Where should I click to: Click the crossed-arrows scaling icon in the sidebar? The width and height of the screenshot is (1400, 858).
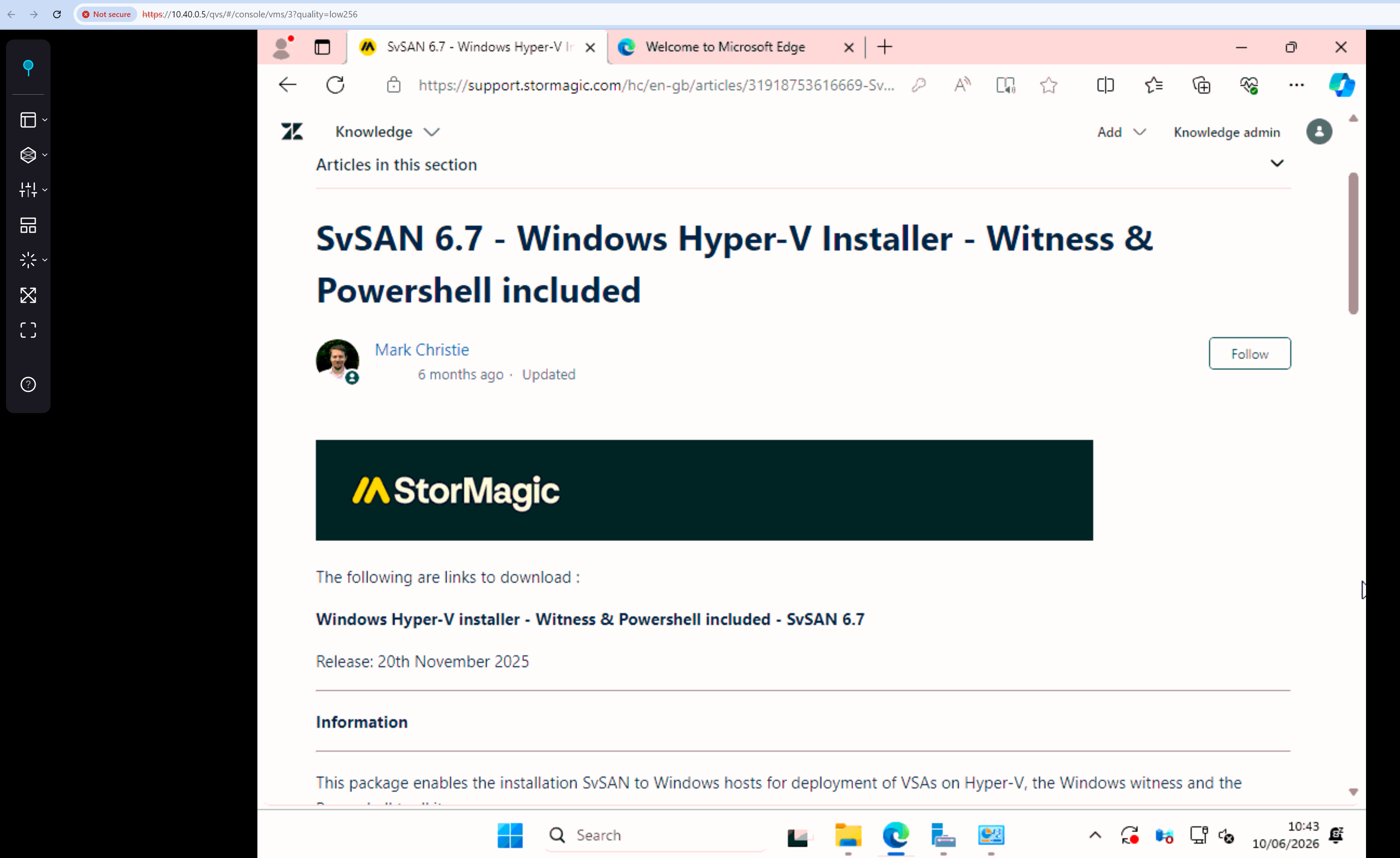click(28, 295)
